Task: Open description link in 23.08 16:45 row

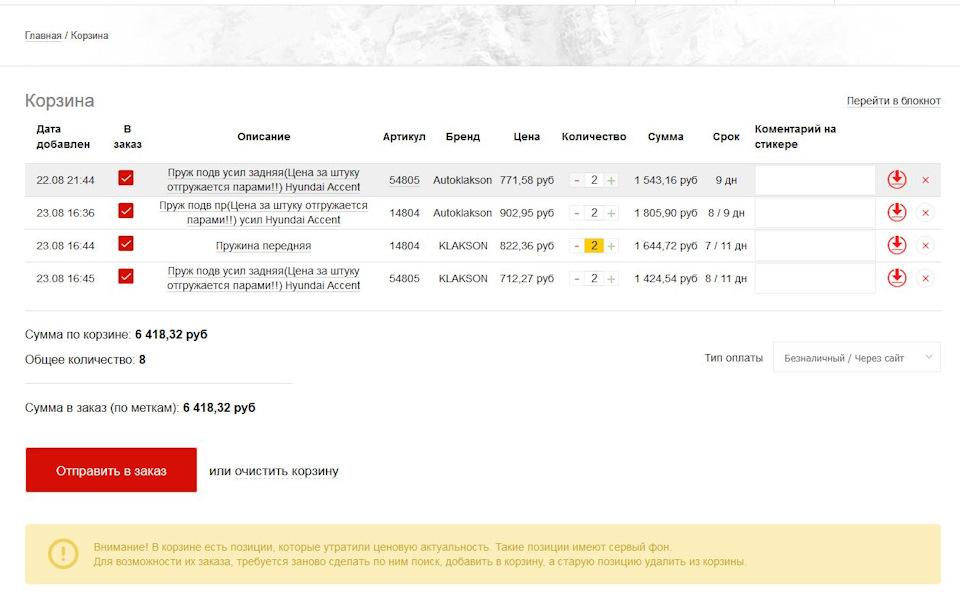Action: [x=263, y=278]
